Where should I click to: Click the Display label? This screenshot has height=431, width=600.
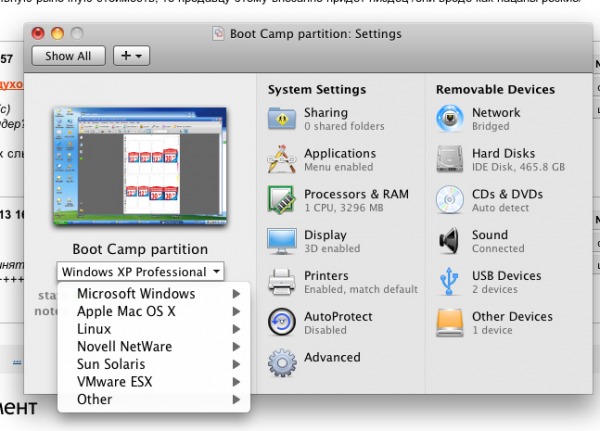(326, 235)
